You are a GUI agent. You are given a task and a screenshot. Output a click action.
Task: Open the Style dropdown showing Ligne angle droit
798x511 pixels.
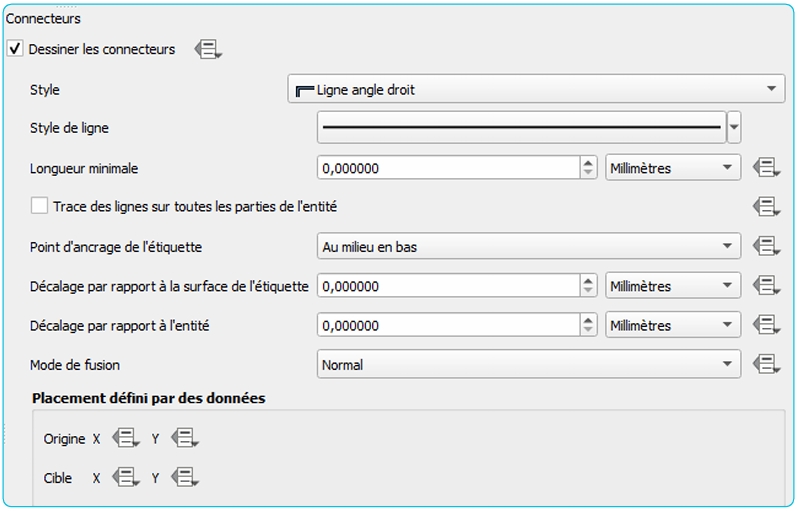point(535,90)
